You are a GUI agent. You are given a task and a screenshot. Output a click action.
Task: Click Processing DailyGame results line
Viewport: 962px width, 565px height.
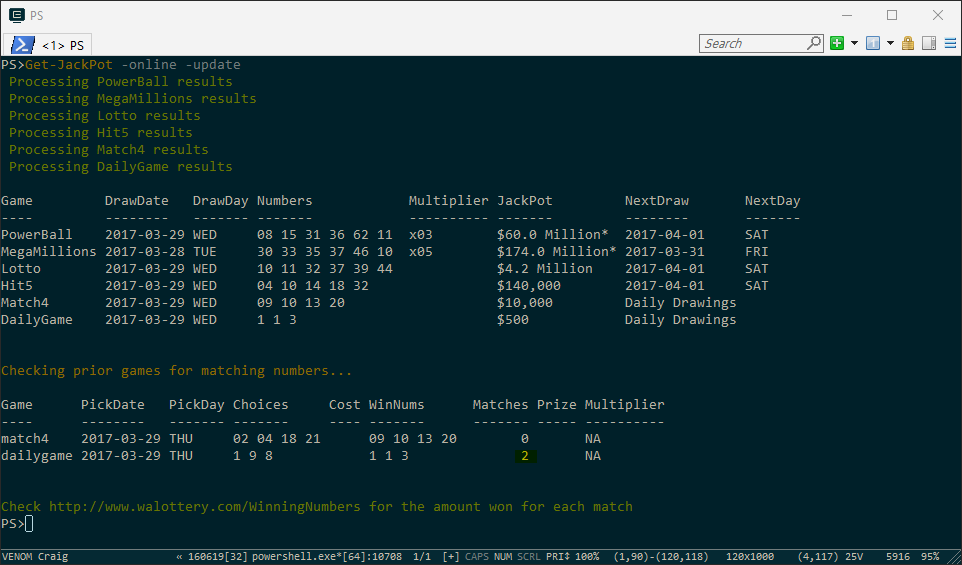121,167
